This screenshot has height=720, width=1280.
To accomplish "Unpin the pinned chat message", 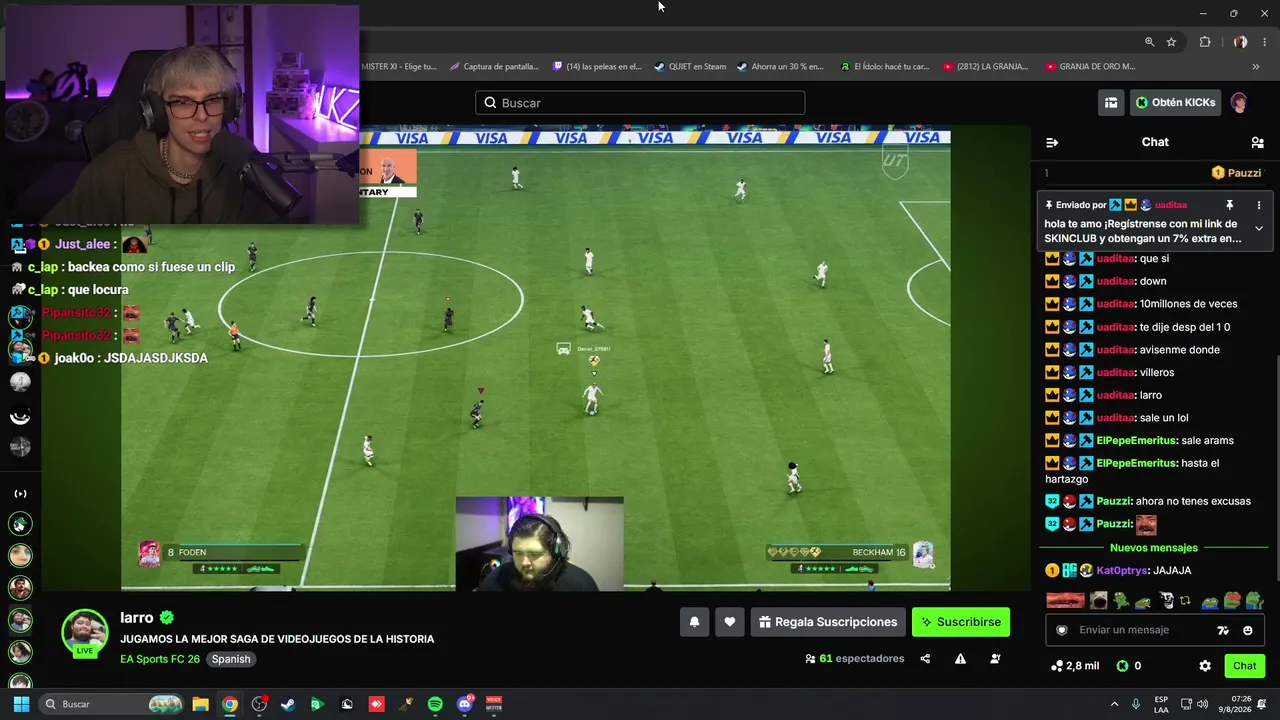I will [1230, 205].
